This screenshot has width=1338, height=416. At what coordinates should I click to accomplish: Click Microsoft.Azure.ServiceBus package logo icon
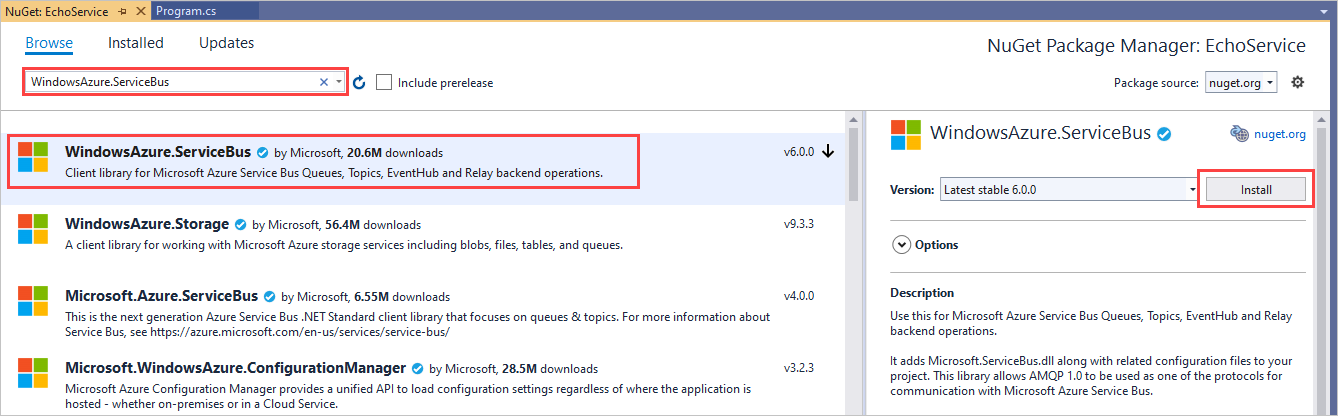pyautogui.click(x=33, y=301)
